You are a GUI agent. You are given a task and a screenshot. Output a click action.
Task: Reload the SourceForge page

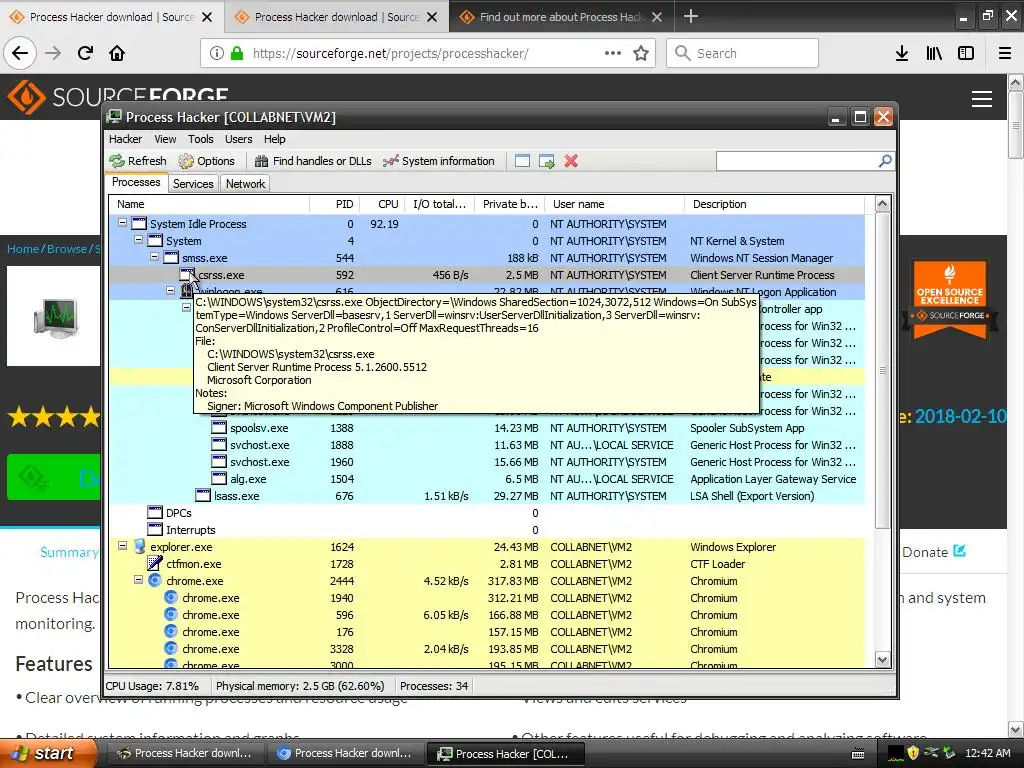pyautogui.click(x=86, y=53)
